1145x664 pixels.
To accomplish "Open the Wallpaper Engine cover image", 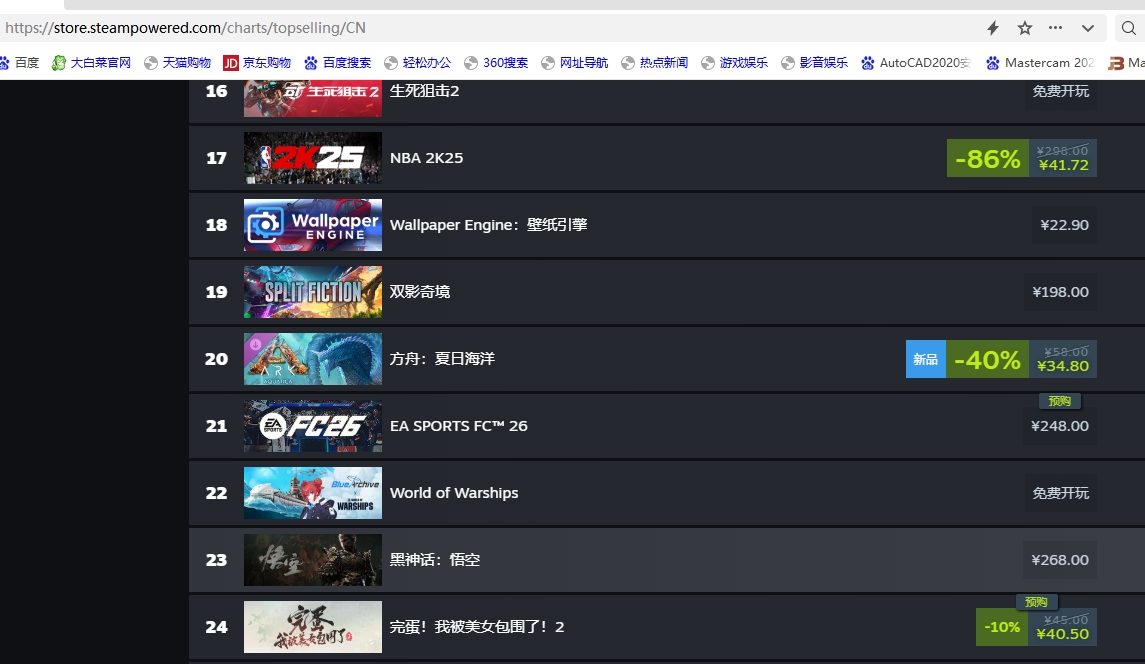I will [313, 225].
